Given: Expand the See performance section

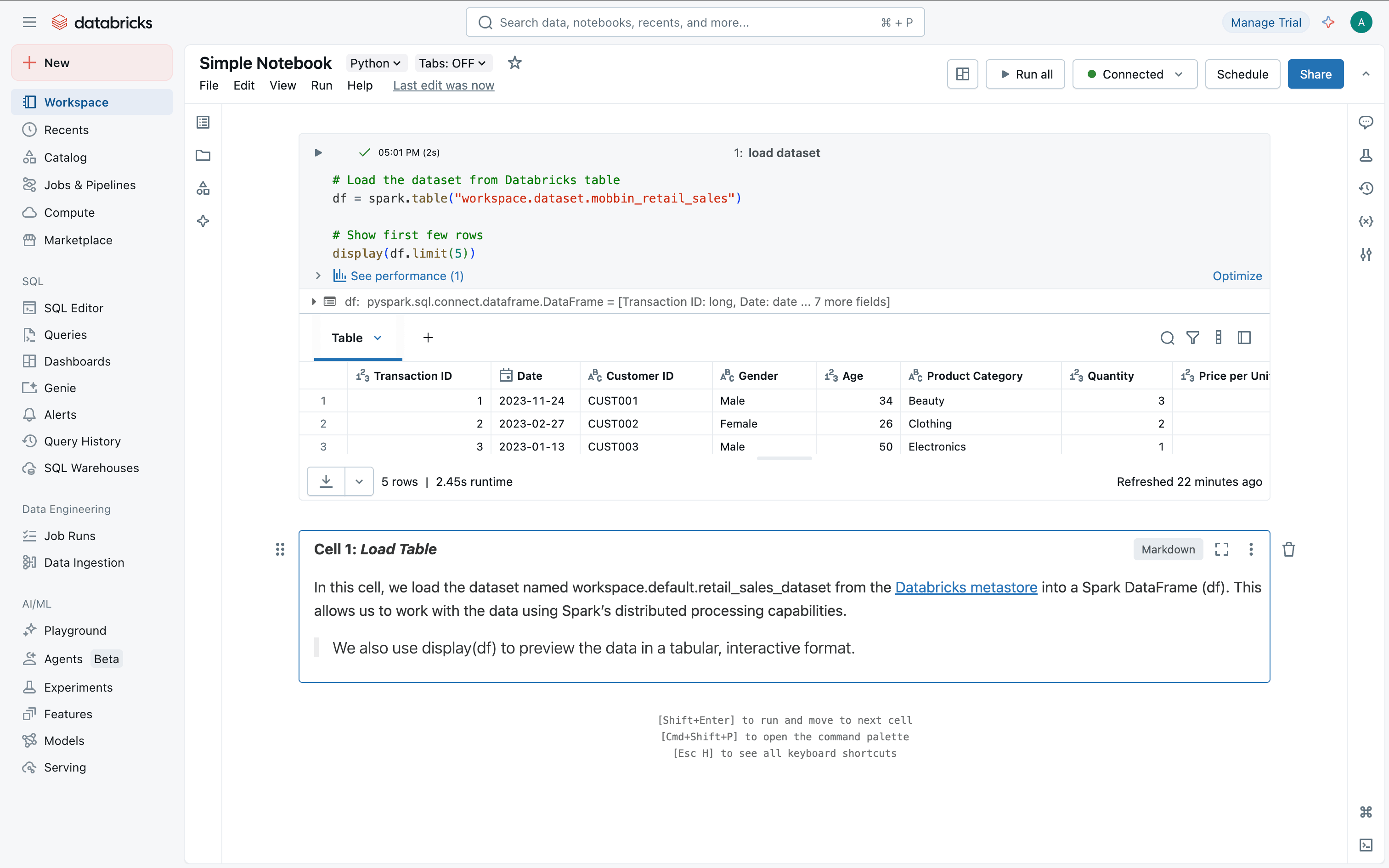Looking at the screenshot, I should [x=318, y=276].
